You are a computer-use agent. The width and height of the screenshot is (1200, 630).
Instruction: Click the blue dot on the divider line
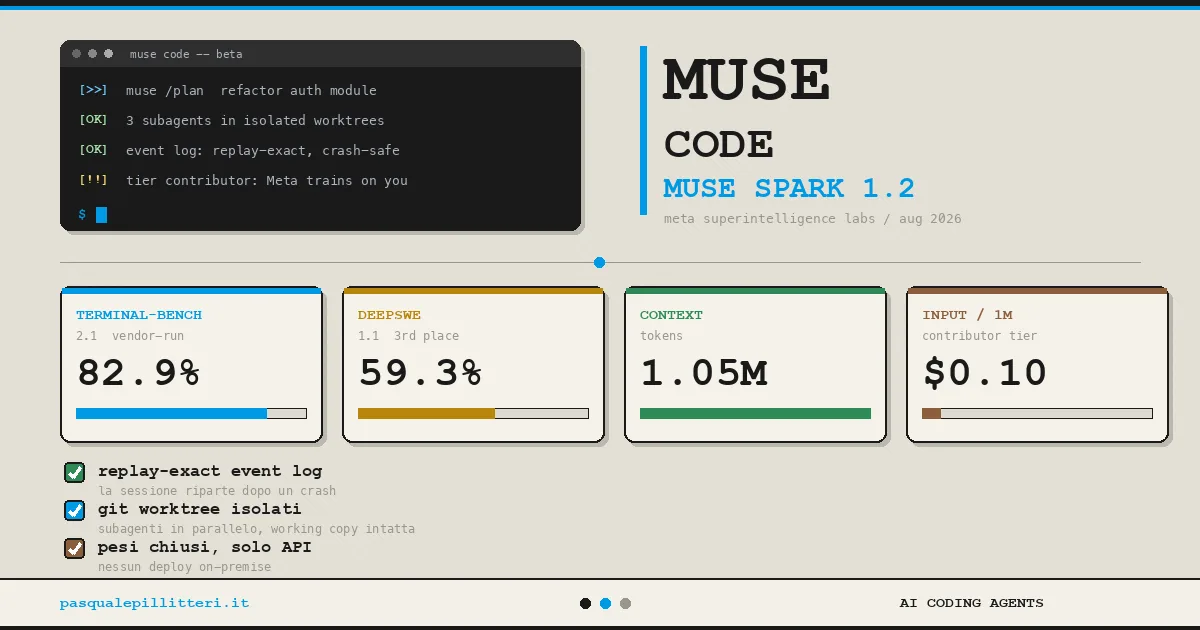(599, 262)
